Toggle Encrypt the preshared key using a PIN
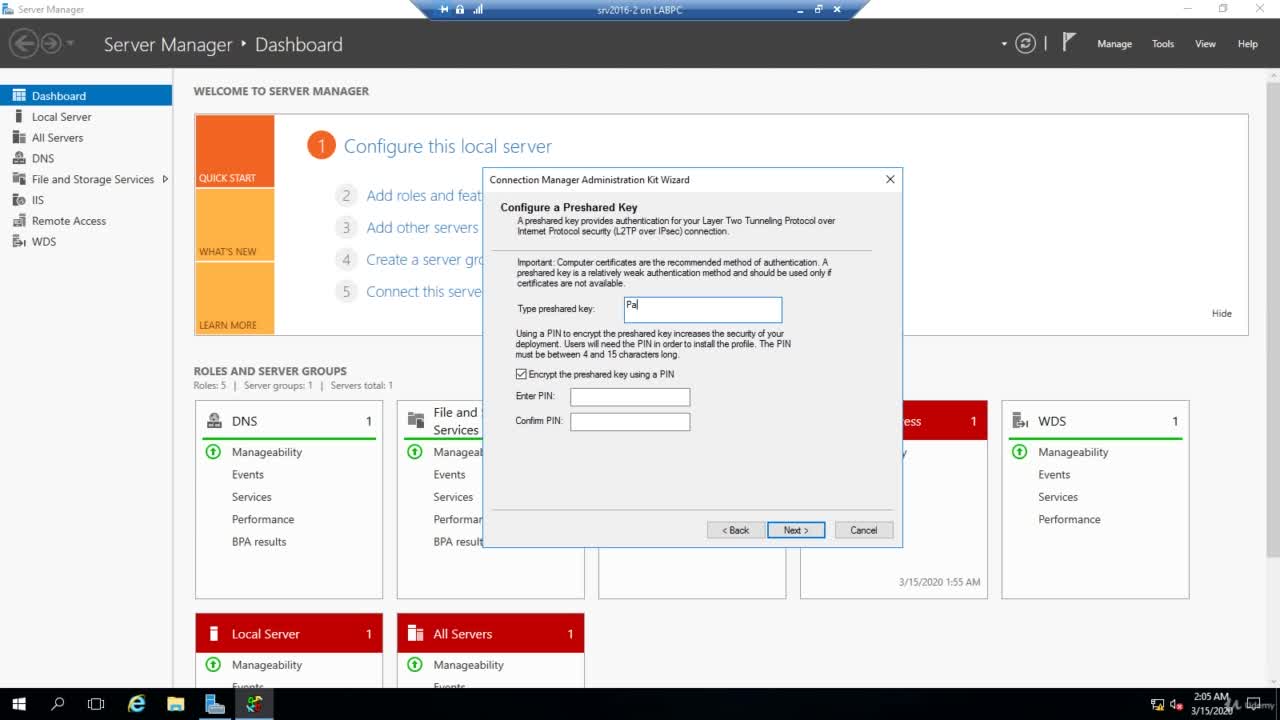The width and height of the screenshot is (1280, 720). coord(521,374)
